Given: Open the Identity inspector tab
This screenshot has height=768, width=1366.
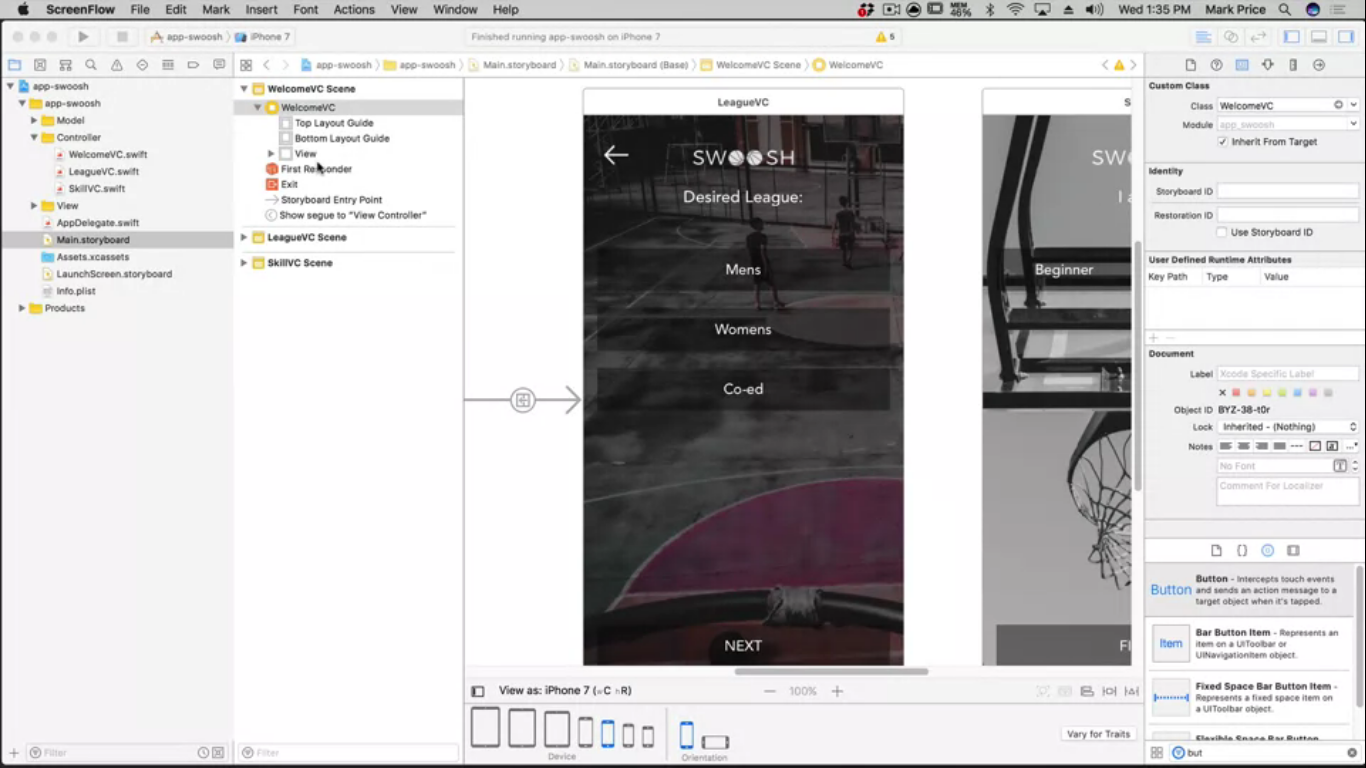Looking at the screenshot, I should [x=1242, y=65].
